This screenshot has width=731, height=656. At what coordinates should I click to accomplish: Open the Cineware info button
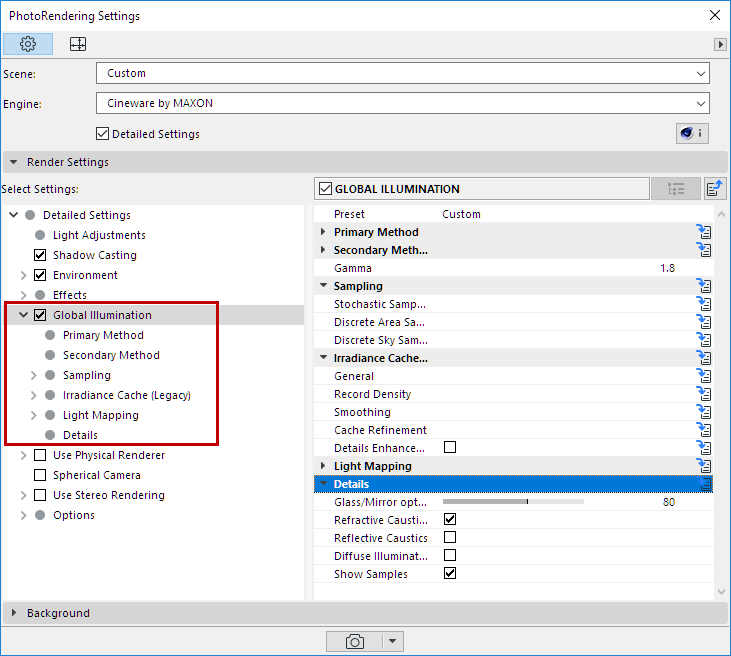(692, 133)
